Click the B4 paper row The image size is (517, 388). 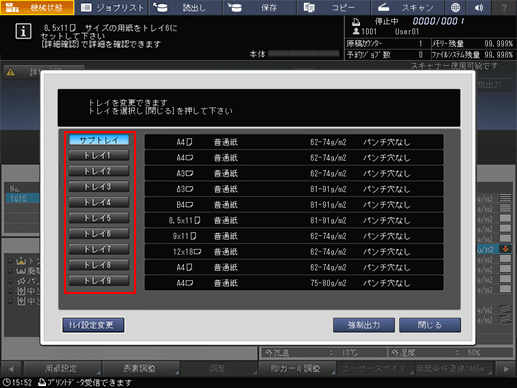pos(294,205)
